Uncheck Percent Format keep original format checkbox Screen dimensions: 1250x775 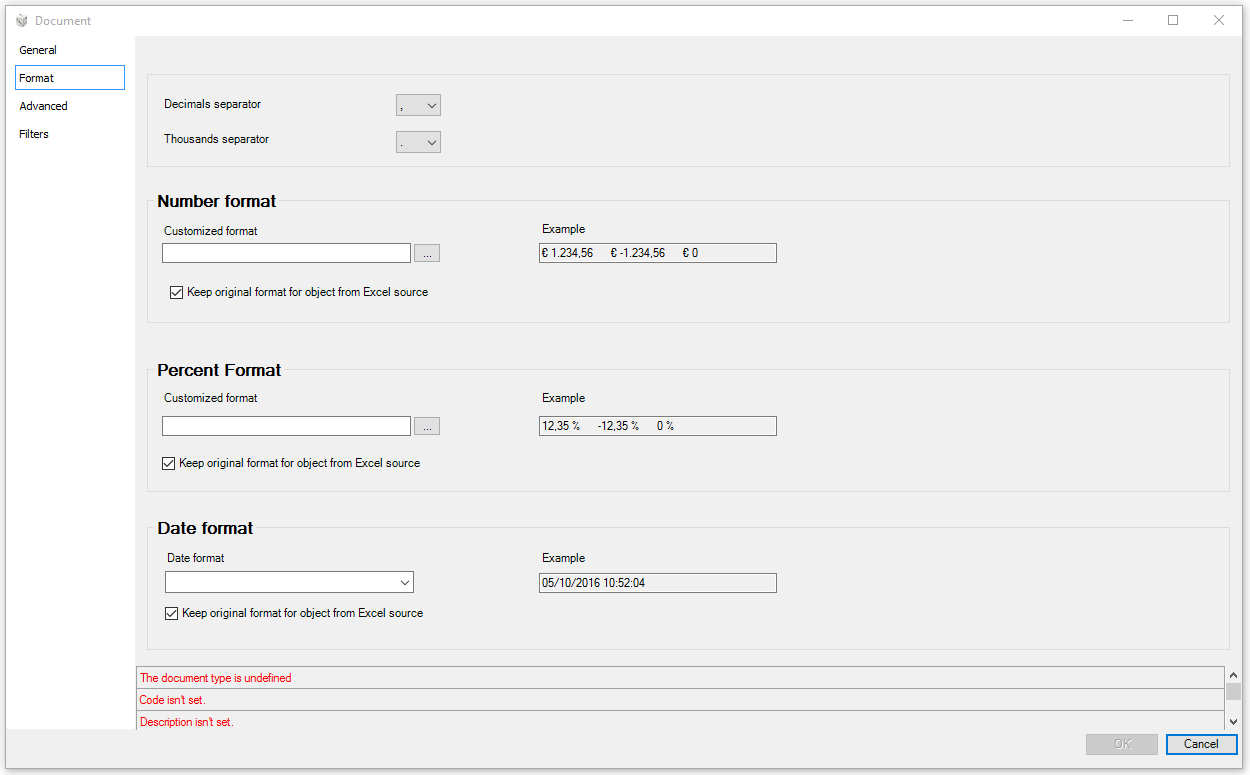[x=169, y=463]
